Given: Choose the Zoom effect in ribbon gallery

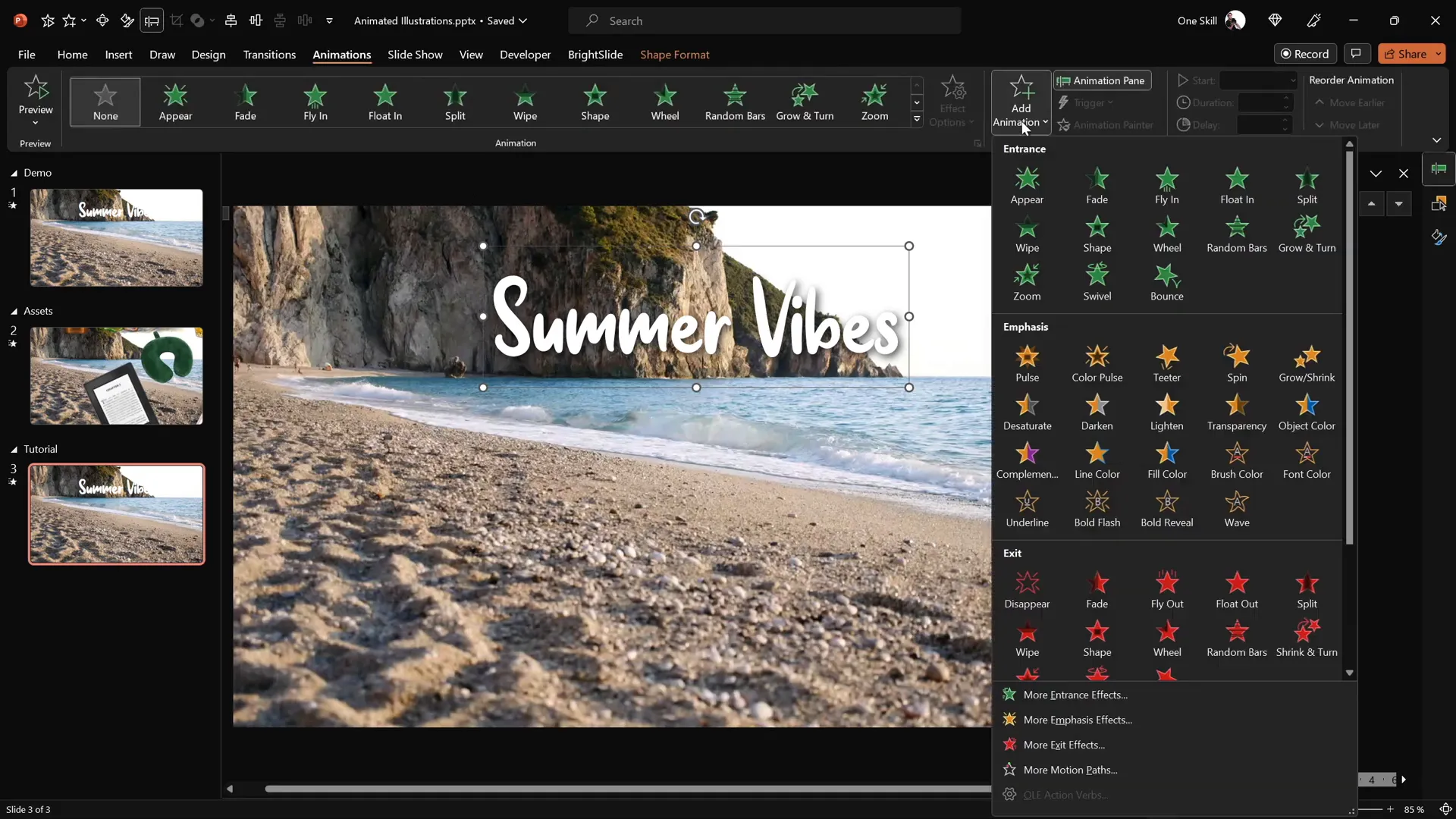Looking at the screenshot, I should coord(874,102).
